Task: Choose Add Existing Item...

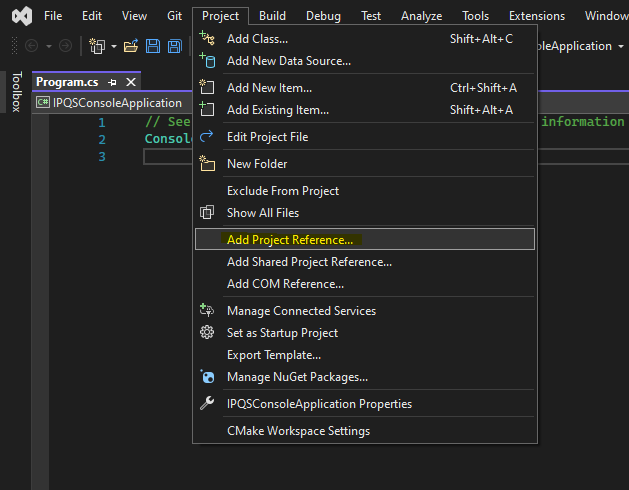Action: click(365, 110)
